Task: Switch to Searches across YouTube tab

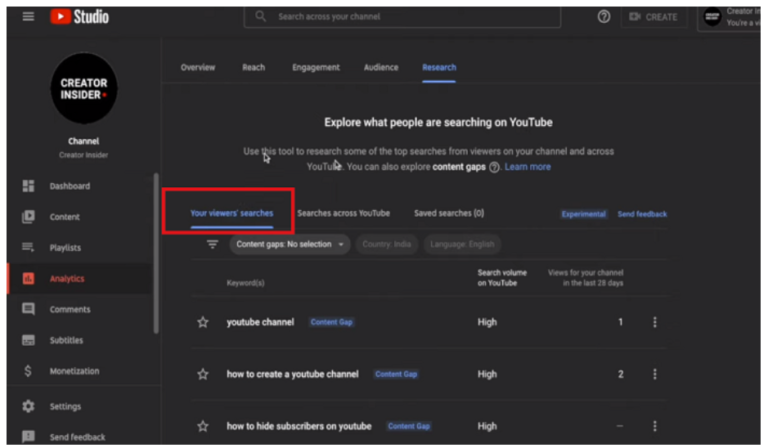Action: click(343, 213)
